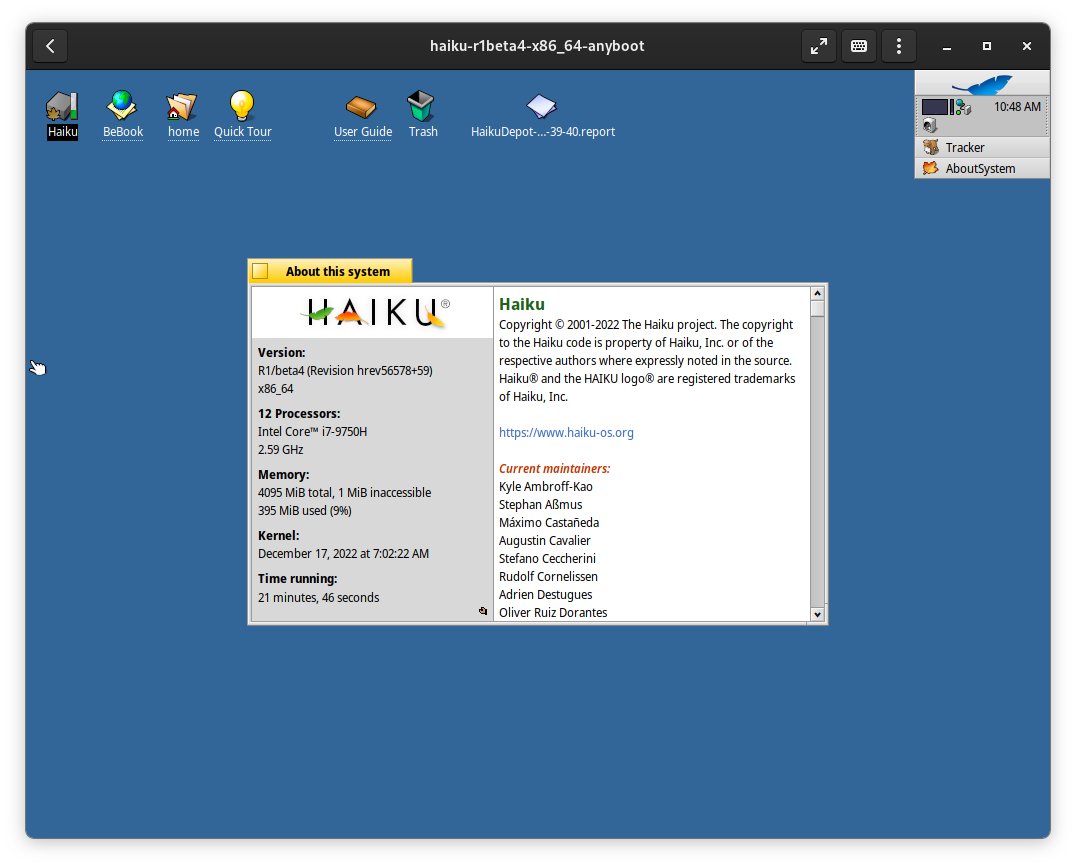Click the VM viewer back arrow button

(x=50, y=46)
